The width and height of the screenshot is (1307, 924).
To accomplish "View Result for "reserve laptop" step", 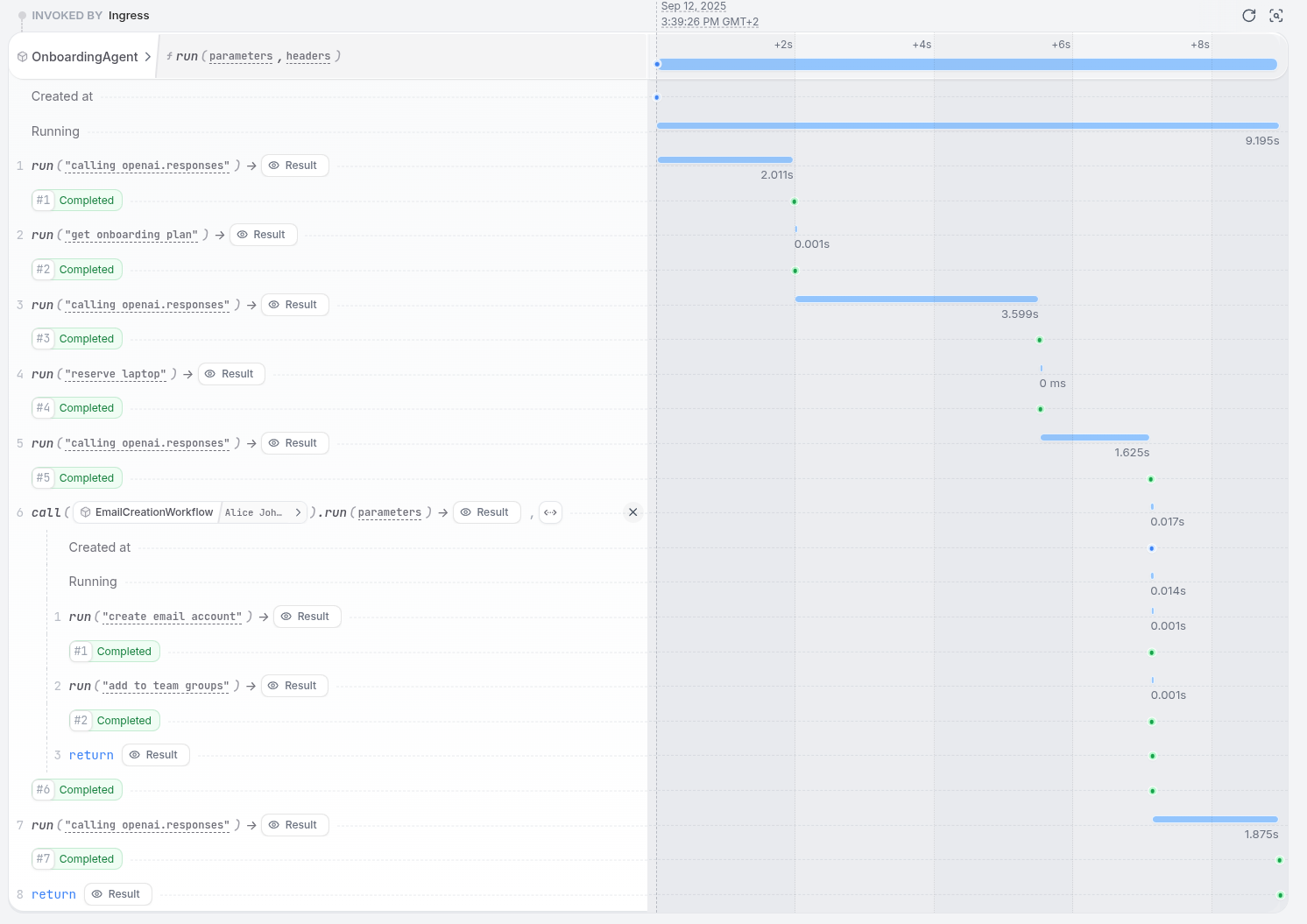I will click(231, 374).
